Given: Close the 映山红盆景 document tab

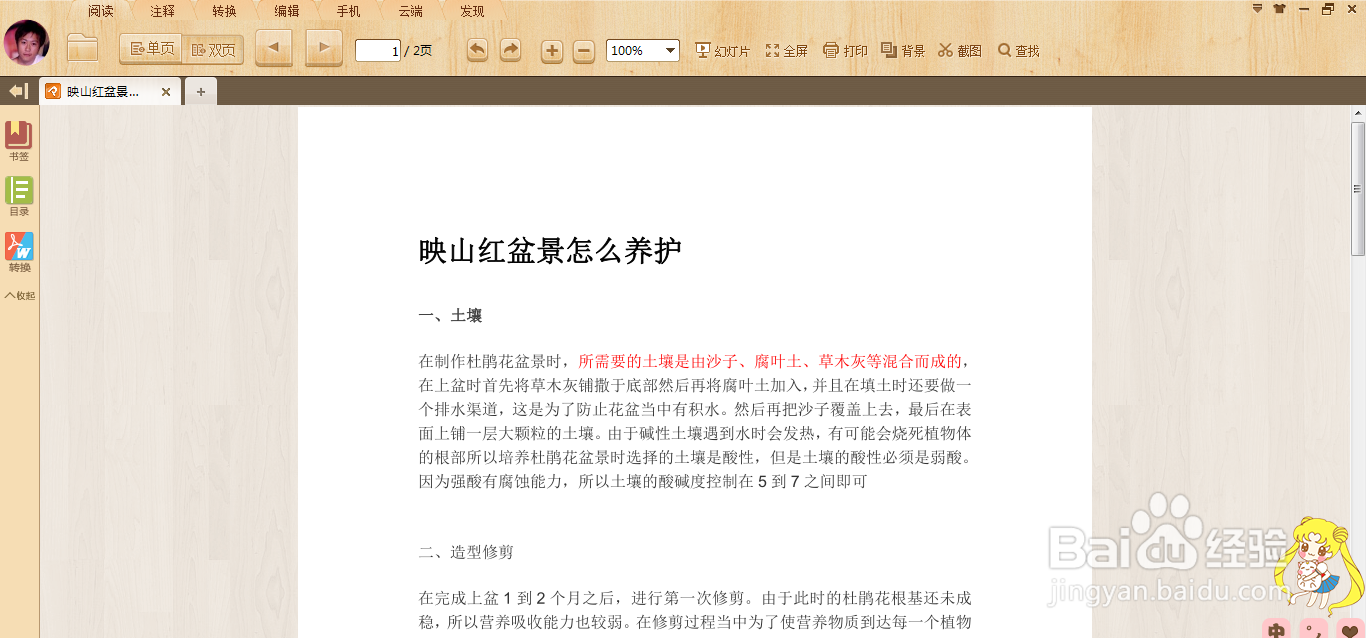Looking at the screenshot, I should pyautogui.click(x=166, y=92).
